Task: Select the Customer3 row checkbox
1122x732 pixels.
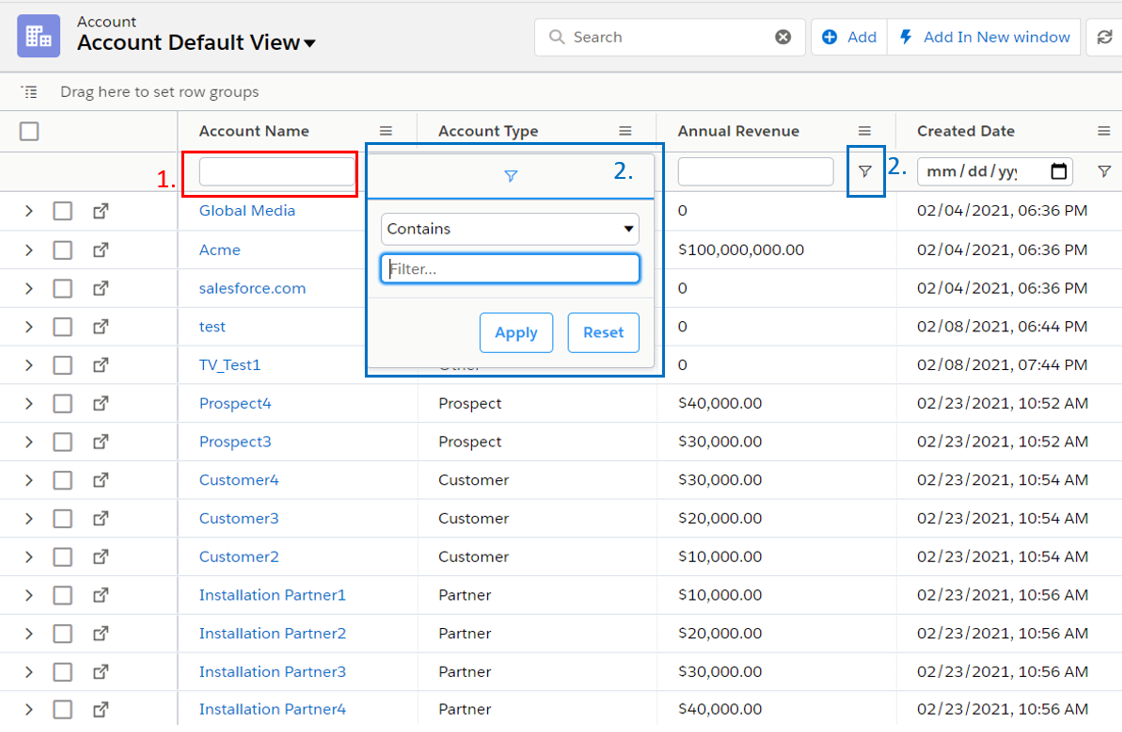Action: (x=63, y=518)
